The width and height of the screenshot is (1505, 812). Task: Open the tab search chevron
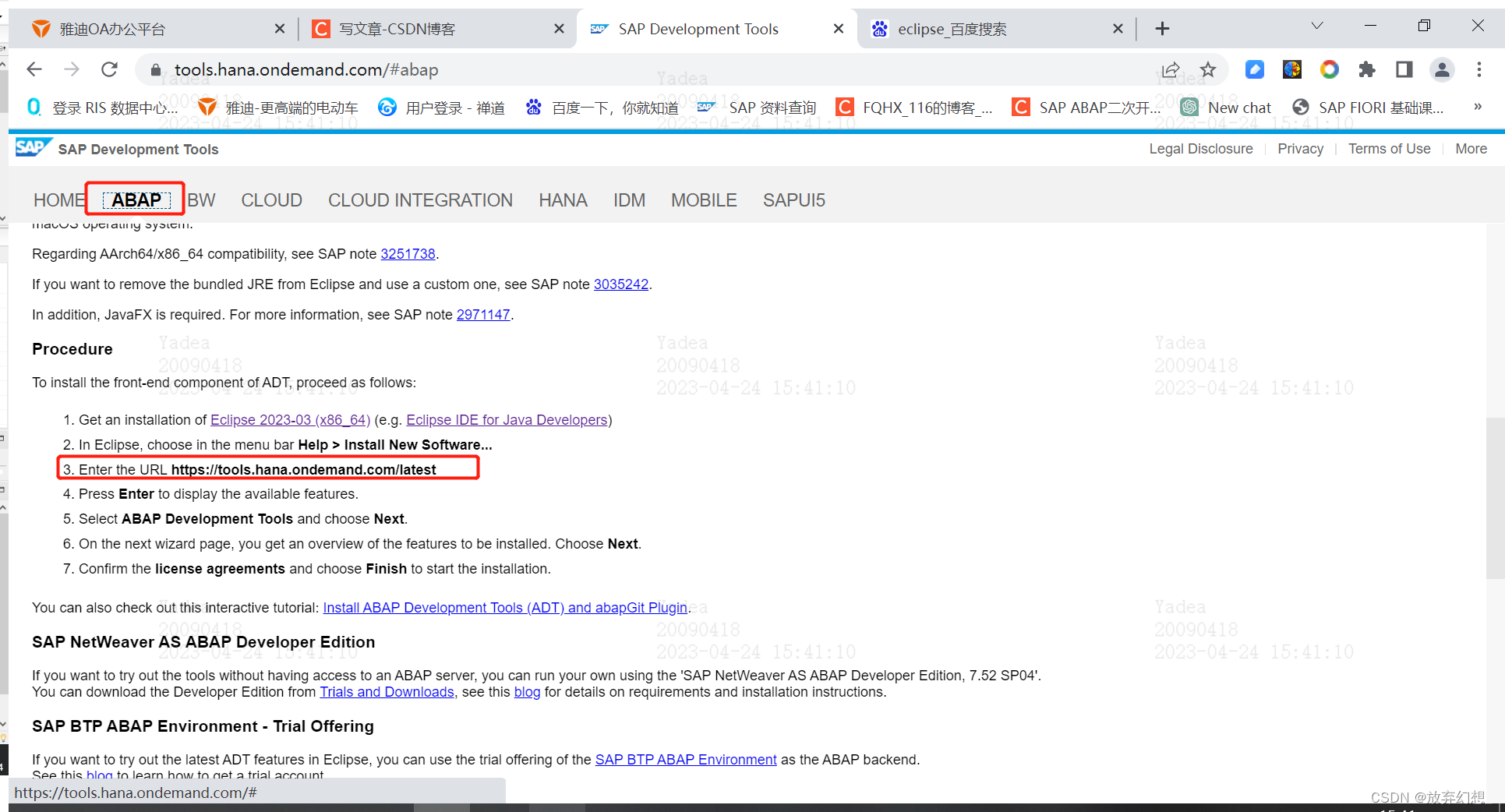coord(1317,26)
